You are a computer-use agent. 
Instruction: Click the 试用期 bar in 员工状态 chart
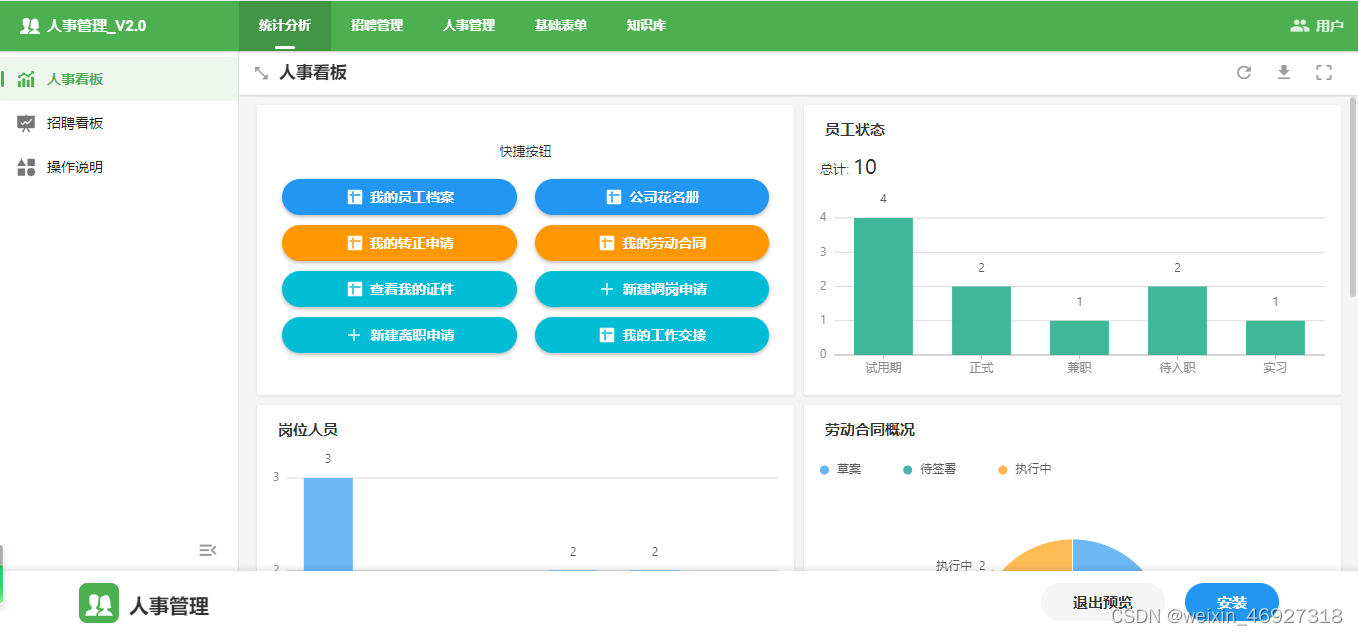point(883,286)
